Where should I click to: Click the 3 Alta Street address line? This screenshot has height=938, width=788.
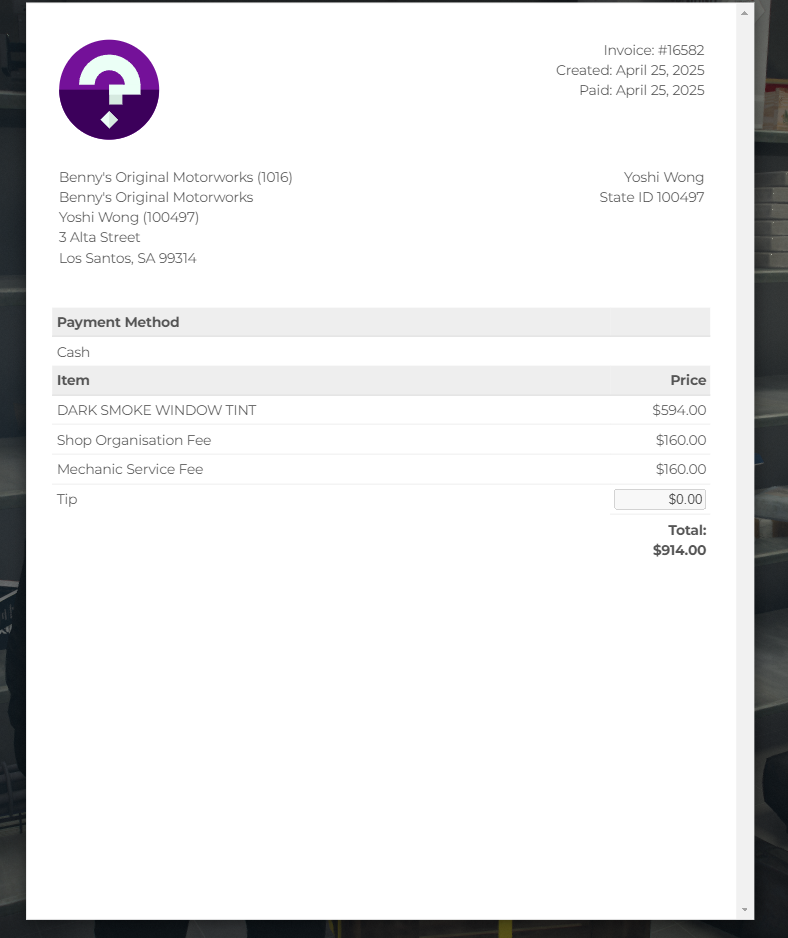point(99,237)
